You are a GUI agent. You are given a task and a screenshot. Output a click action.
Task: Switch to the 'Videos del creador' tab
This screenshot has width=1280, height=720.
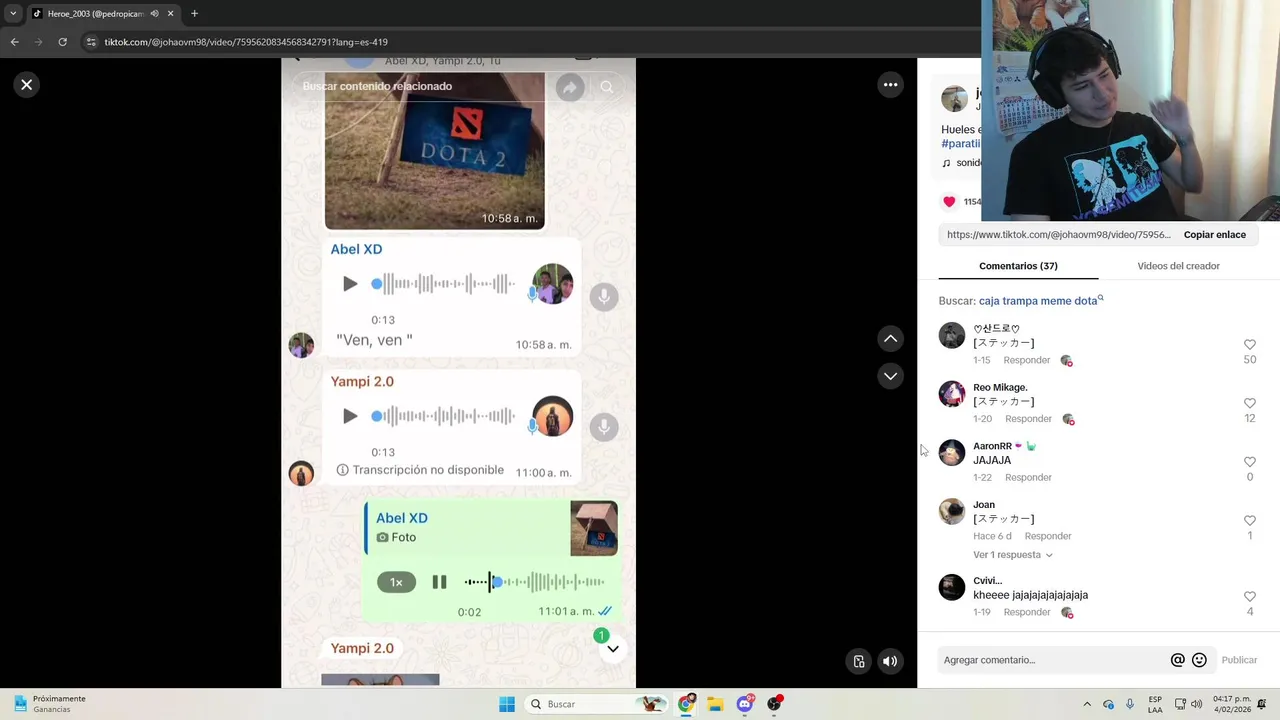[1178, 266]
